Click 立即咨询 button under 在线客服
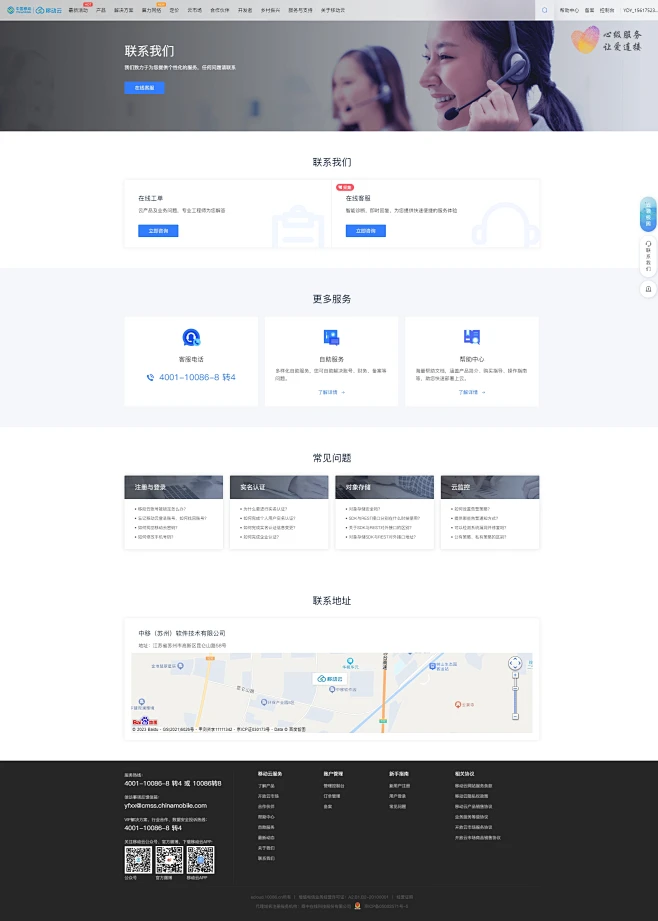The height and width of the screenshot is (921, 658). (x=365, y=231)
